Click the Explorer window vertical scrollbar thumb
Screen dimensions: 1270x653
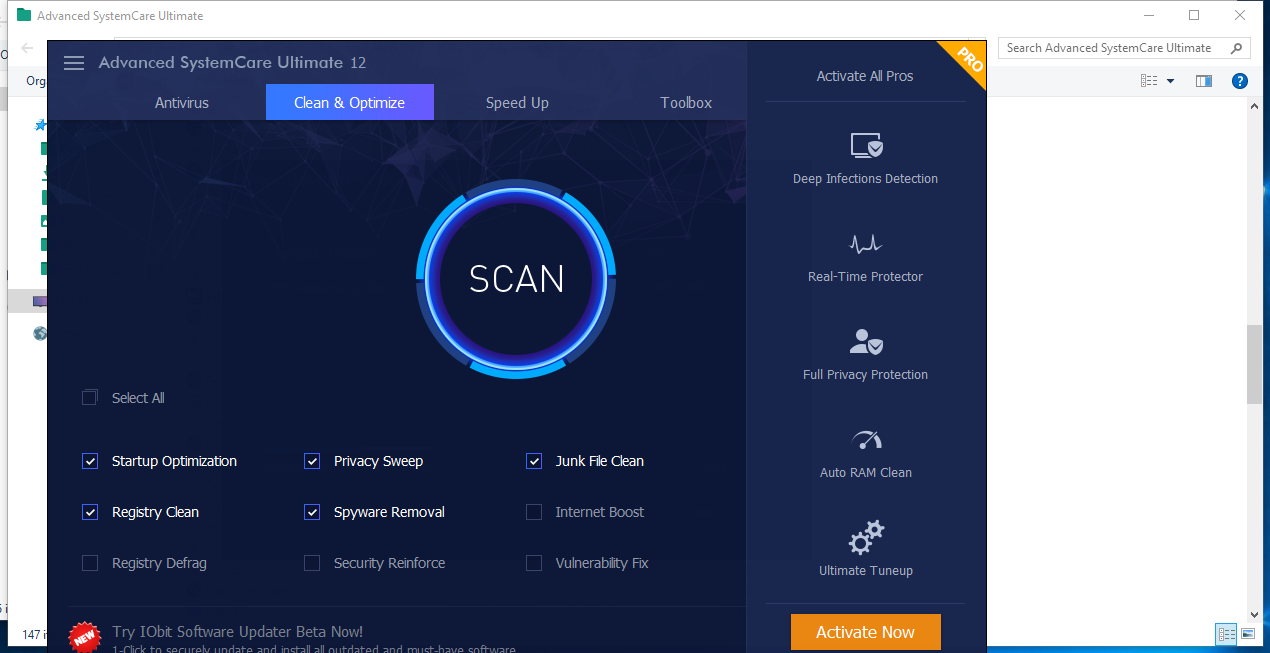pyautogui.click(x=1254, y=365)
